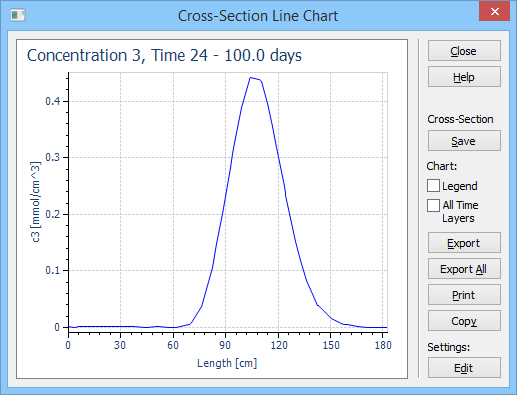
Task: Close the dialog with the red X
Action: point(495,12)
